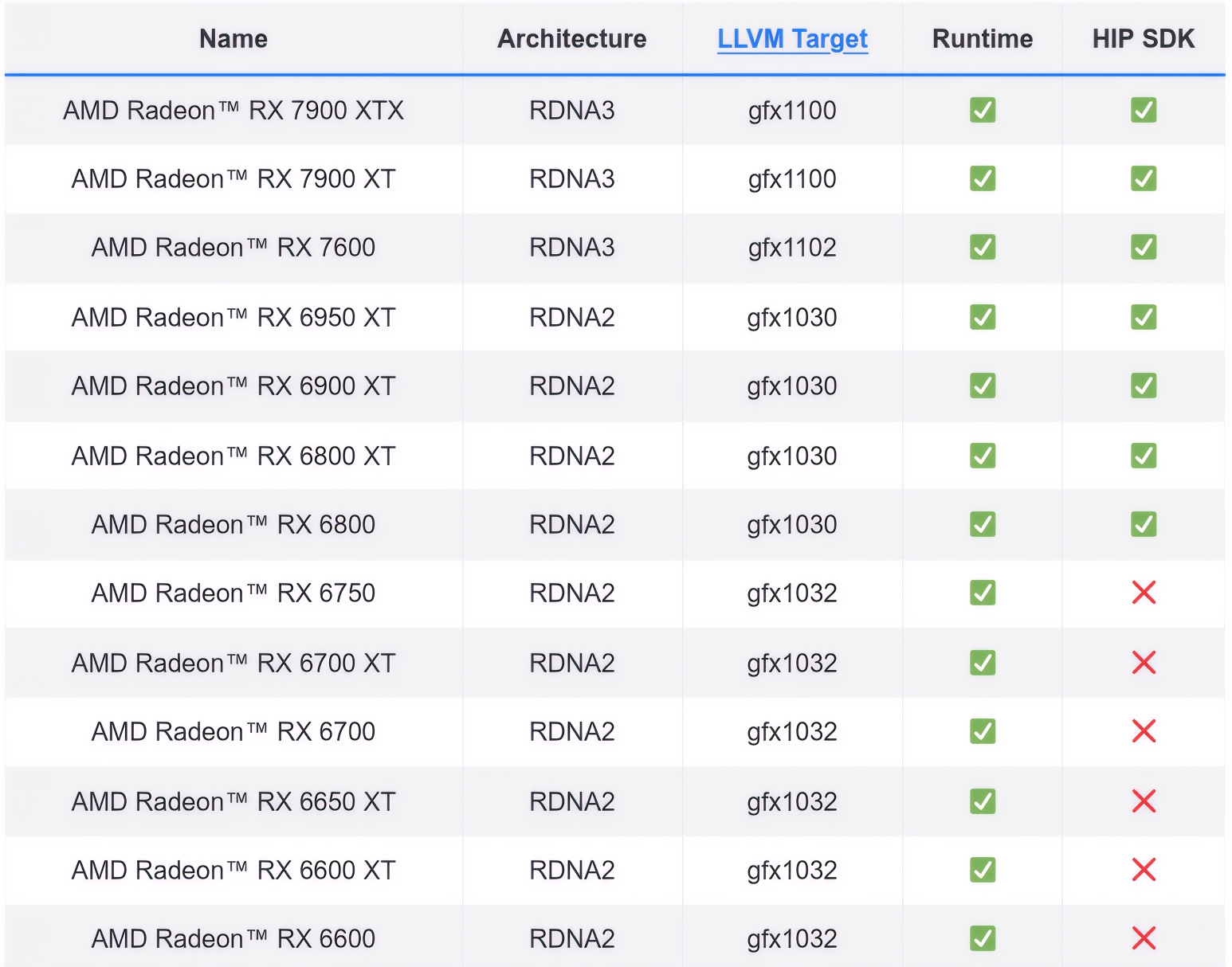Select the gfx1030 cell in the RX 6950 XT row
The height and width of the screenshot is (967, 1232).
tap(792, 318)
